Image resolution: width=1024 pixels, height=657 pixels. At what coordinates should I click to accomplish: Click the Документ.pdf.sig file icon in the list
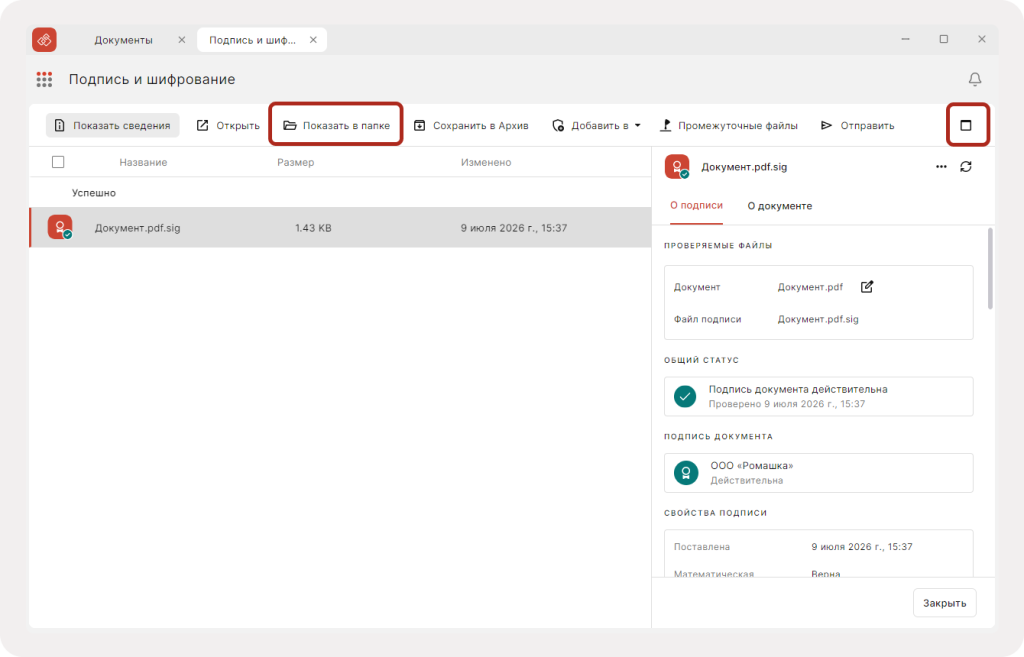(x=60, y=227)
